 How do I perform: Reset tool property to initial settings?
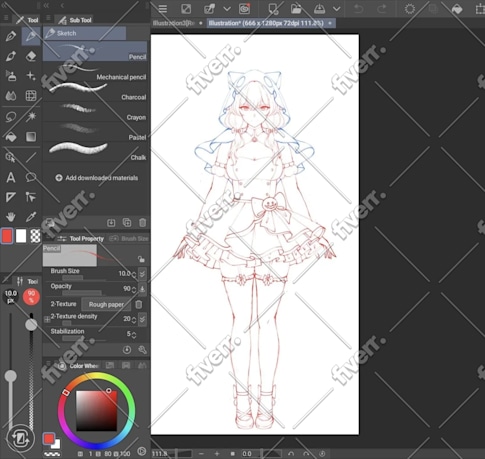(x=127, y=350)
